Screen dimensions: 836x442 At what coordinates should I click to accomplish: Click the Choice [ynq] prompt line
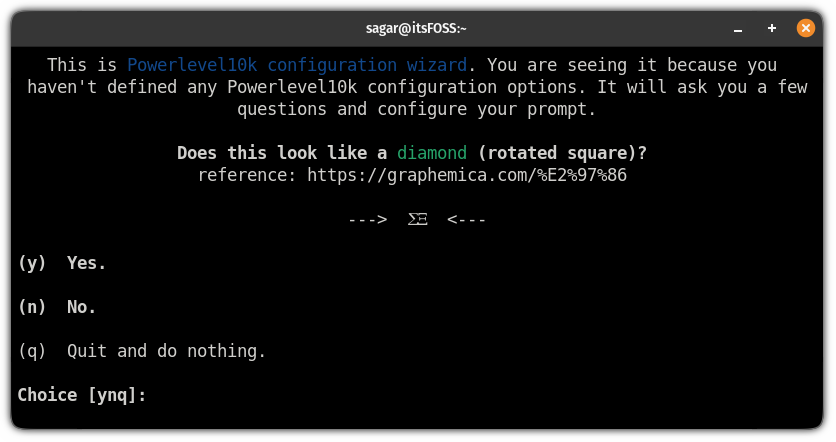[x=82, y=395]
